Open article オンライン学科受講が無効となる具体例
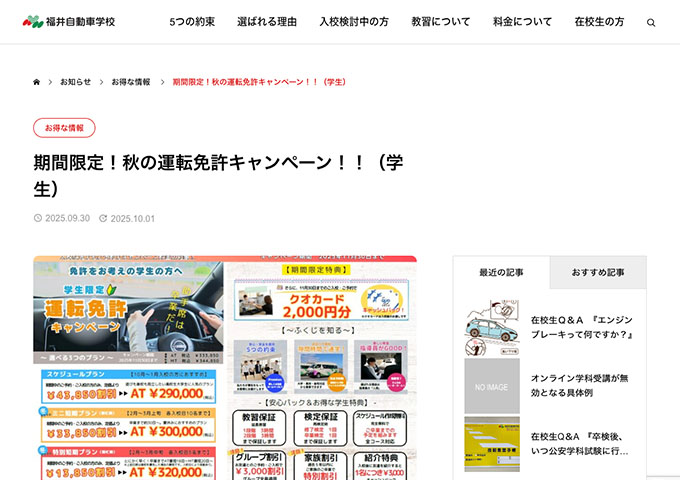 [582, 385]
